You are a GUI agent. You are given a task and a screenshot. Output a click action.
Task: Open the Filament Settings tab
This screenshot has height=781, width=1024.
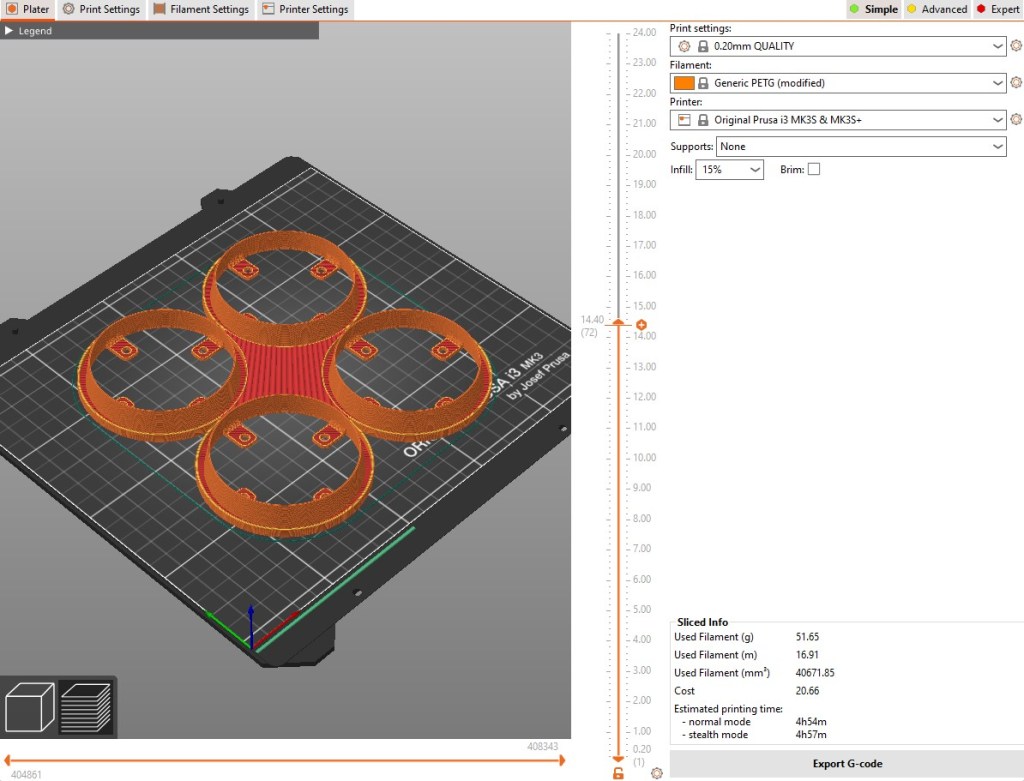coord(200,9)
